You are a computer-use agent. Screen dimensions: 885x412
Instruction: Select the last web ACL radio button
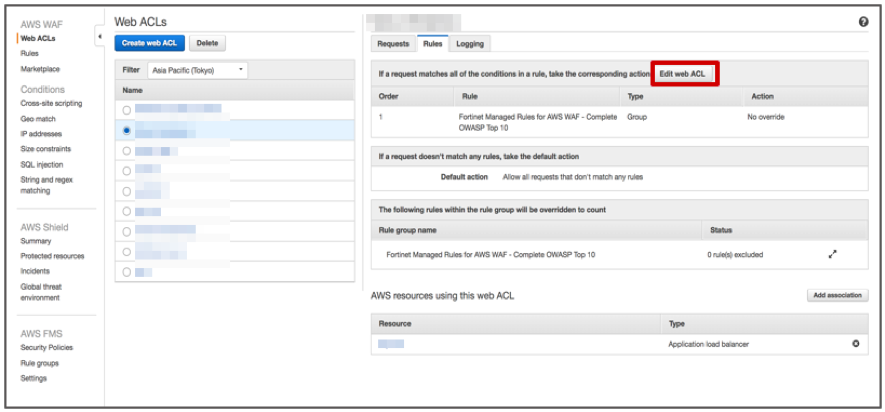pos(126,271)
